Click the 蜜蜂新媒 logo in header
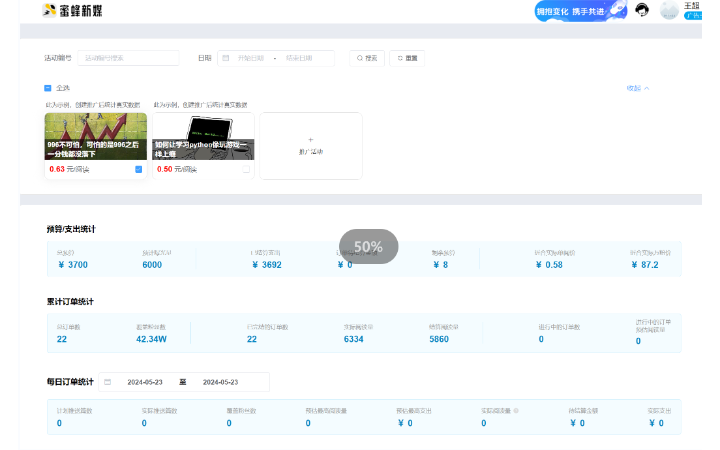Viewport: 720px width, 450px height. (72, 11)
